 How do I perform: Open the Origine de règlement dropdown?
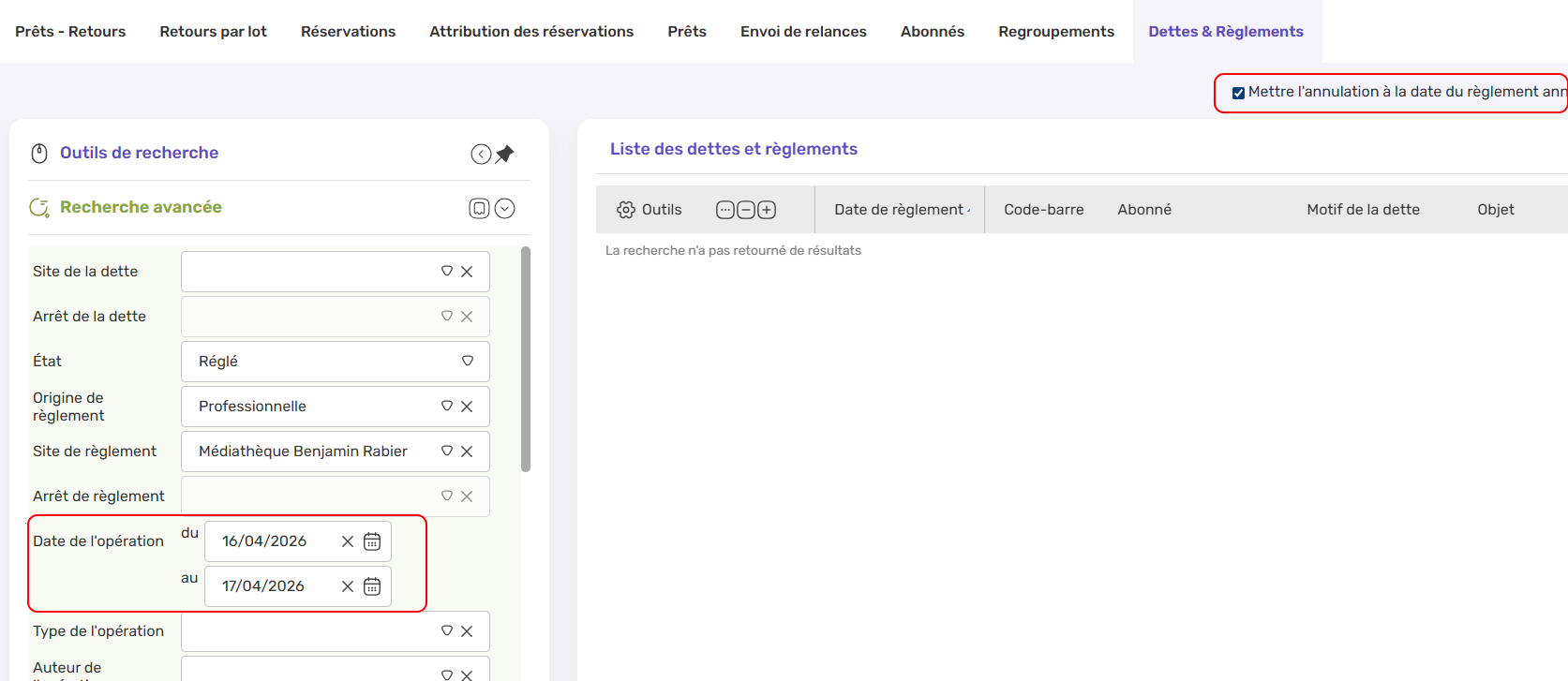click(447, 407)
